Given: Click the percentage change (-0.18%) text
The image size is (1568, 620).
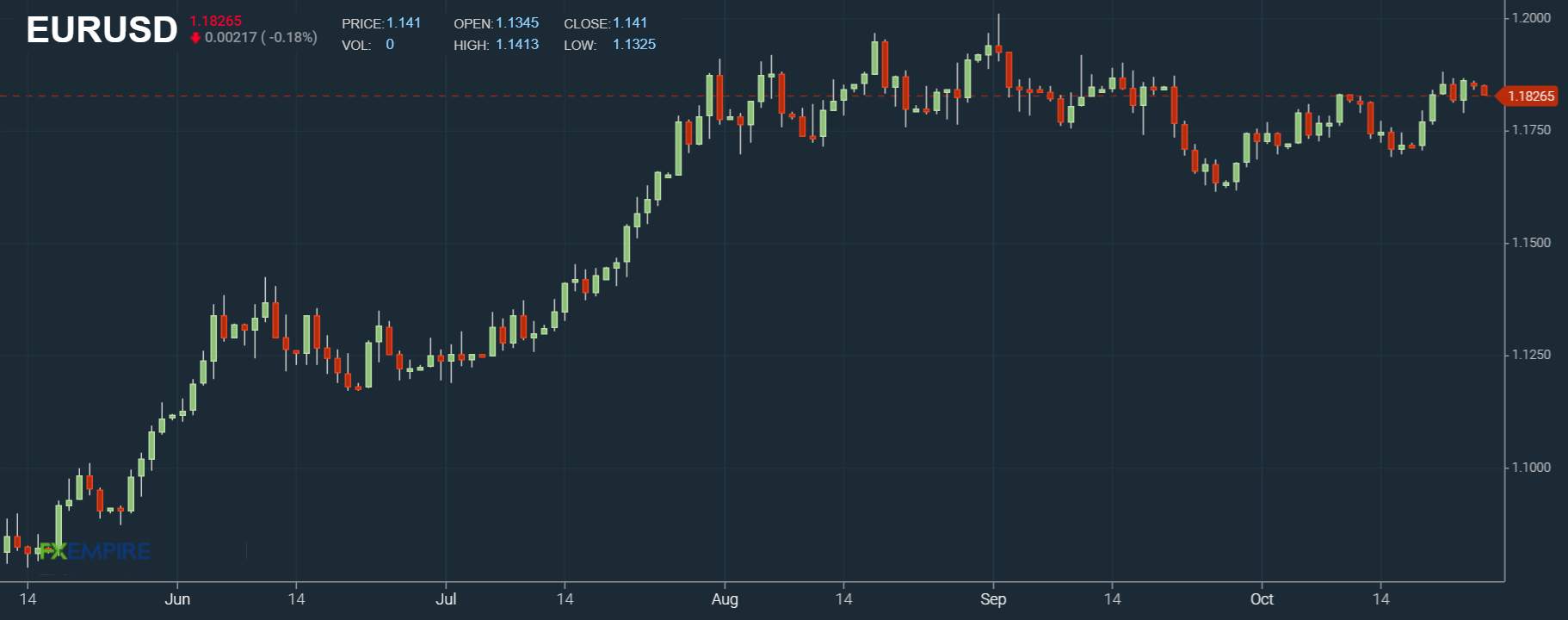Looking at the screenshot, I should point(289,38).
